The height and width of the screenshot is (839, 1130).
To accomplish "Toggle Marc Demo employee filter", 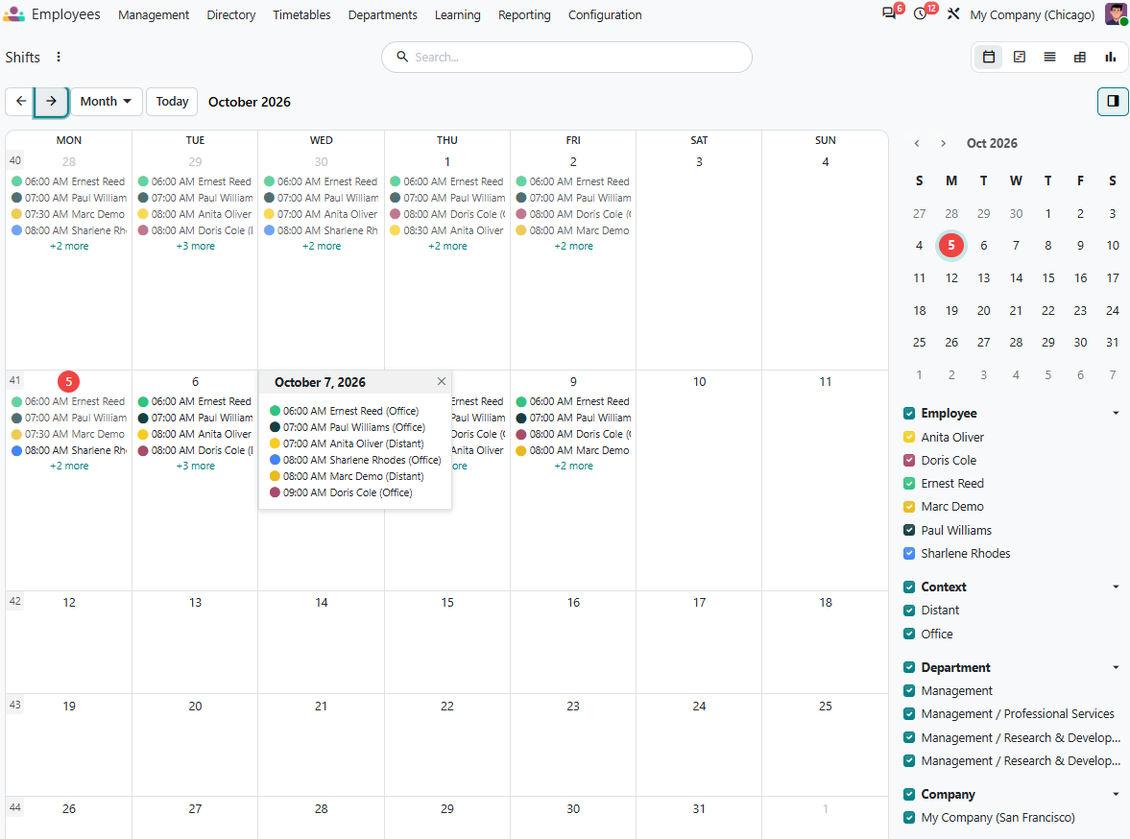I will [909, 507].
